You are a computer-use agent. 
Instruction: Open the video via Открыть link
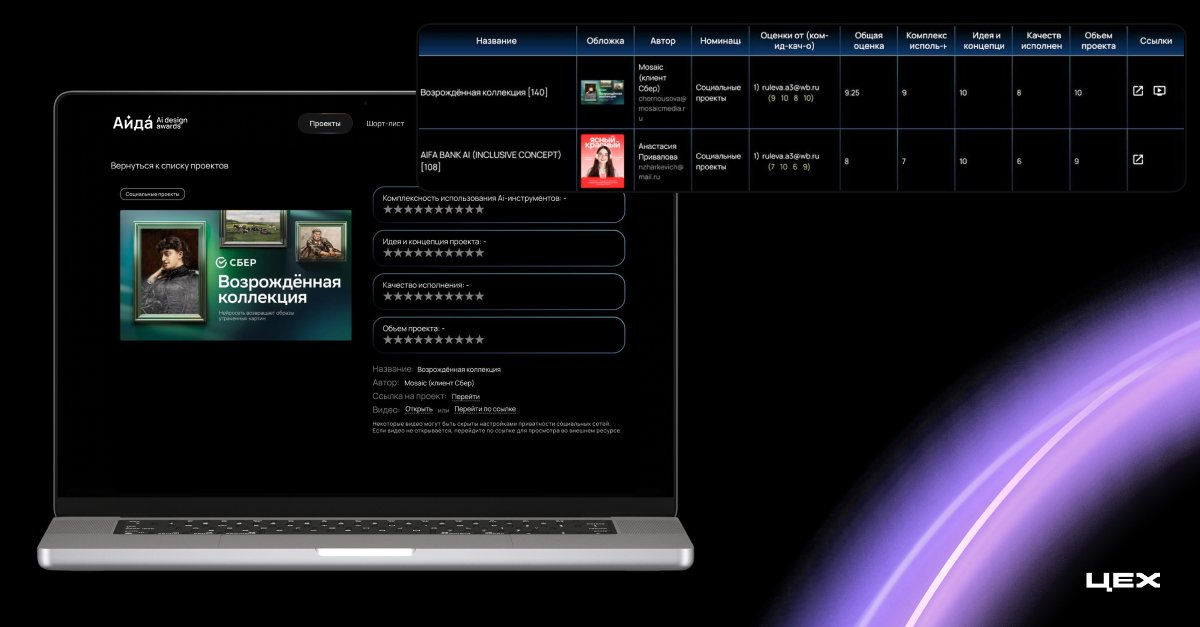418,409
